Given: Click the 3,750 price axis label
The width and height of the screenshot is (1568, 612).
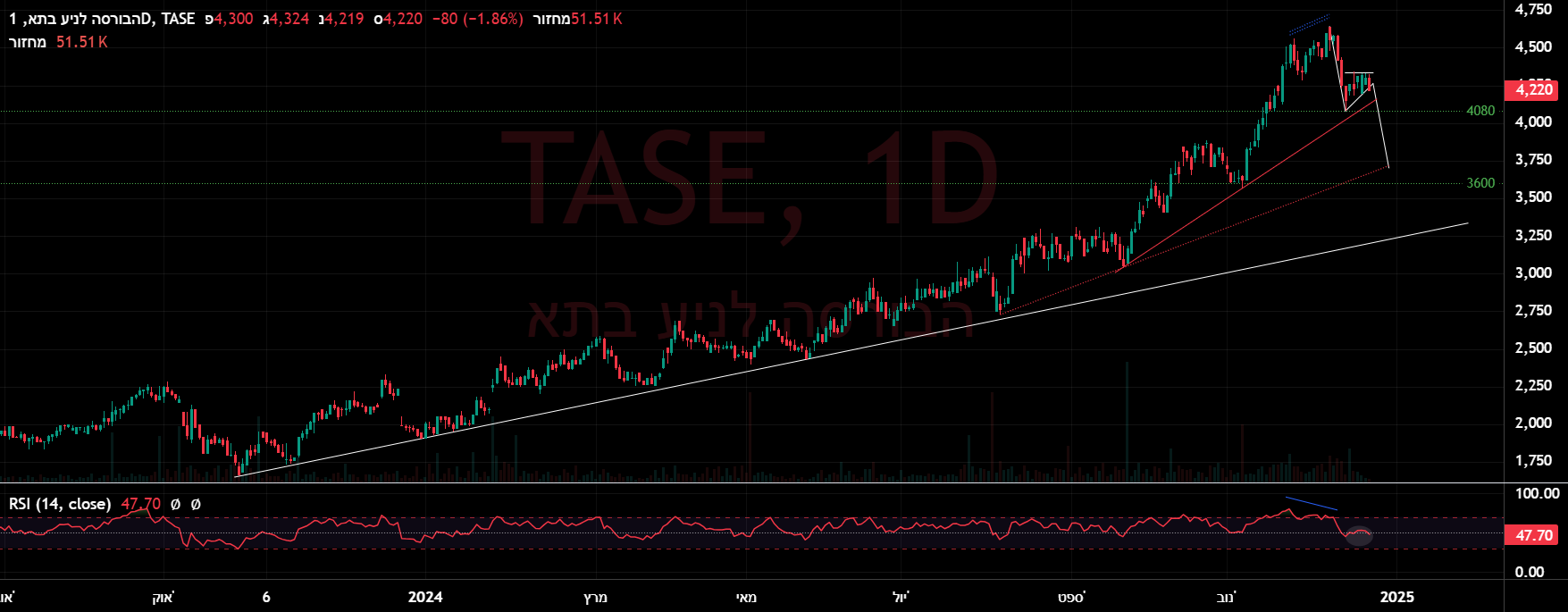Looking at the screenshot, I should tap(1533, 160).
